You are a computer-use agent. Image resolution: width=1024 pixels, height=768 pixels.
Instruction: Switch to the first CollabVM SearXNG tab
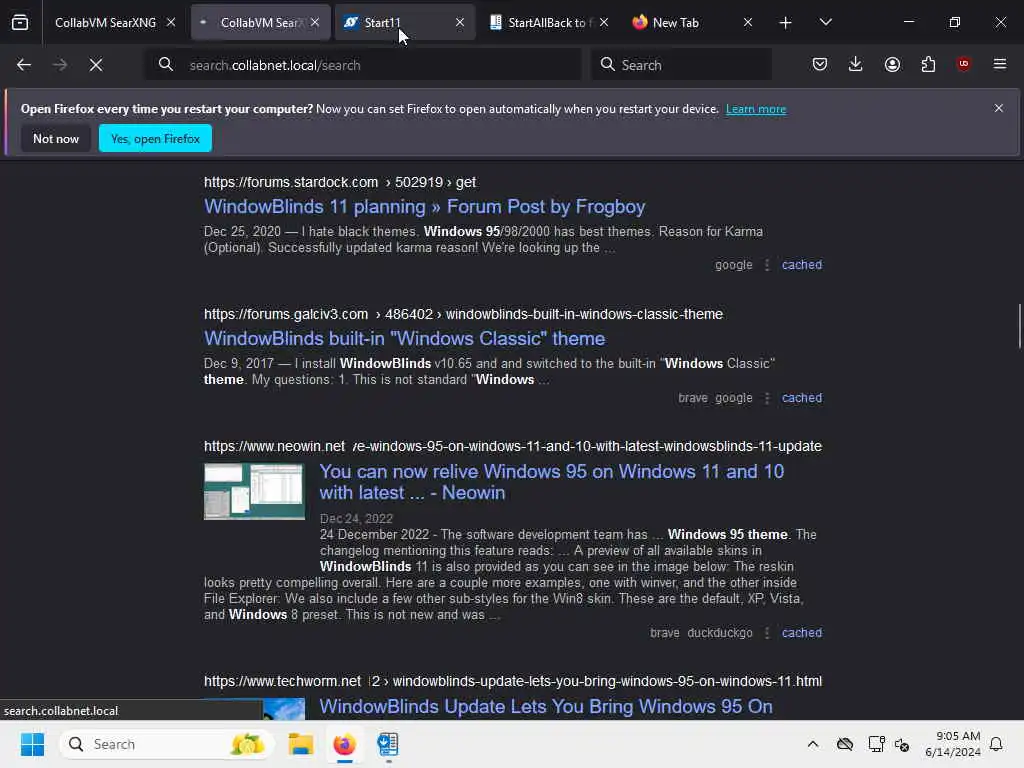click(x=105, y=22)
